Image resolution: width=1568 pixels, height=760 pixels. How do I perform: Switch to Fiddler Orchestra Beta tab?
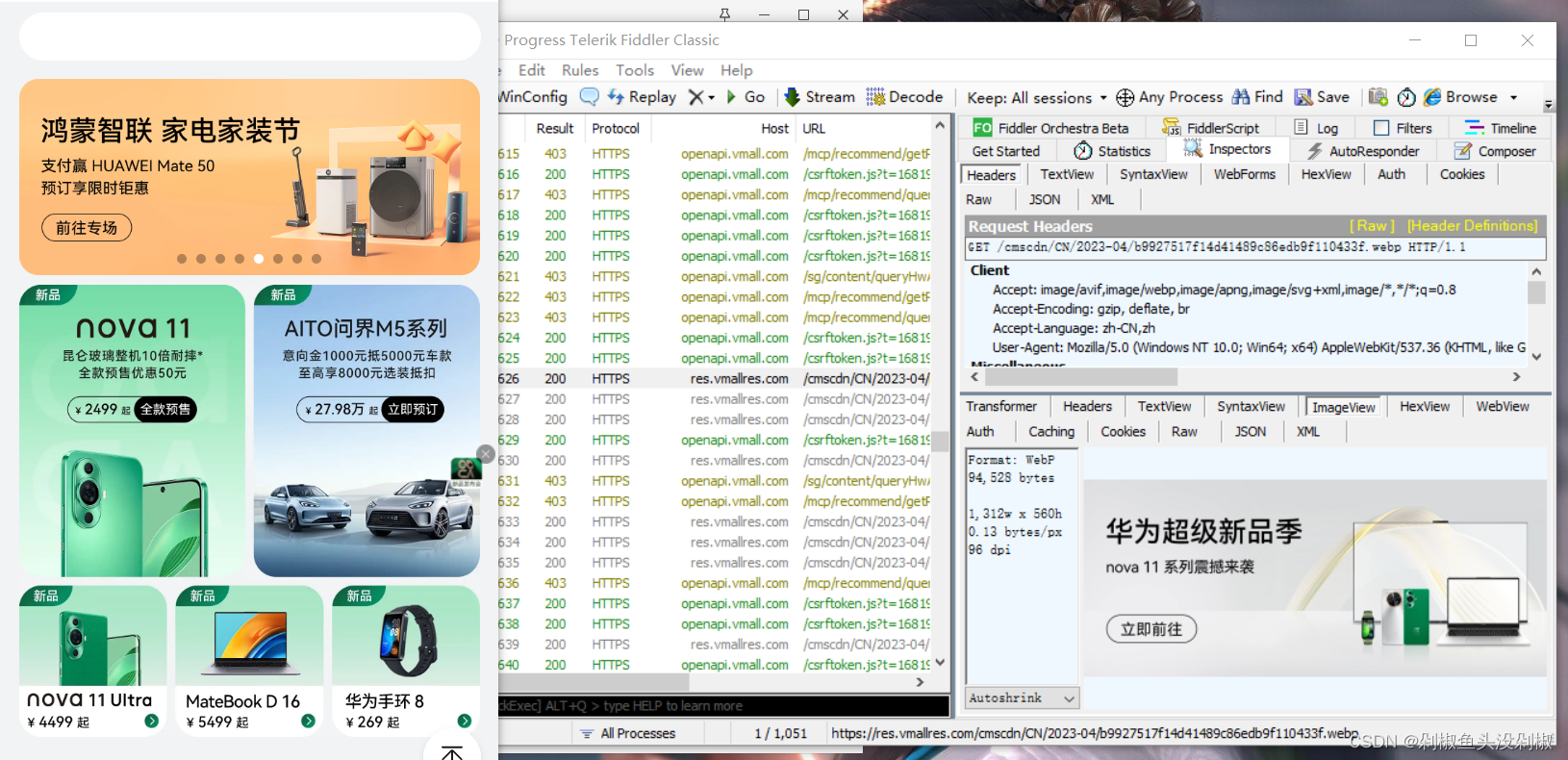1051,128
